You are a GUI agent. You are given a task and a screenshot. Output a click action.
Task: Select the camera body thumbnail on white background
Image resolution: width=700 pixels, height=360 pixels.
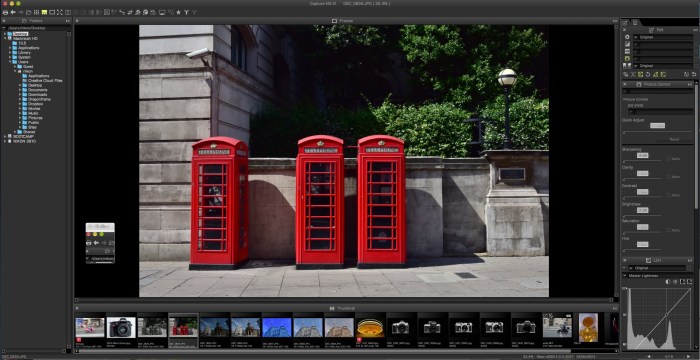click(121, 328)
